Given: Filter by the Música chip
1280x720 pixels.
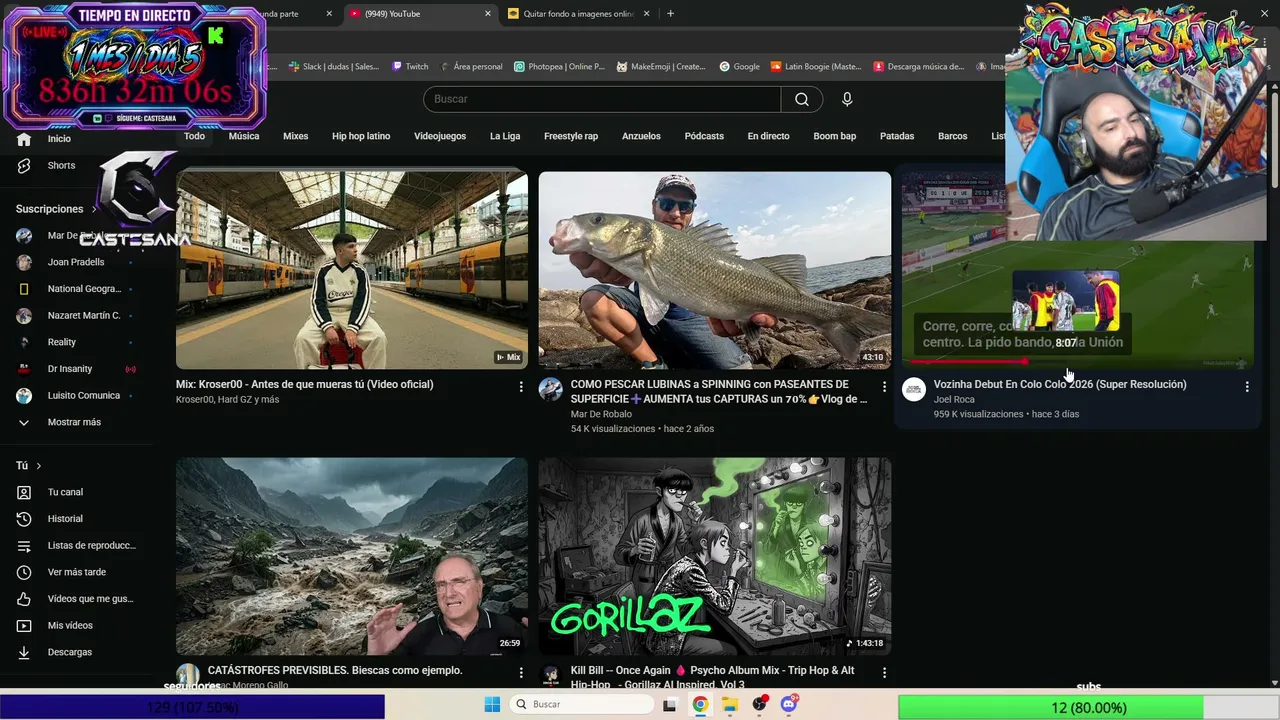Looking at the screenshot, I should (244, 136).
